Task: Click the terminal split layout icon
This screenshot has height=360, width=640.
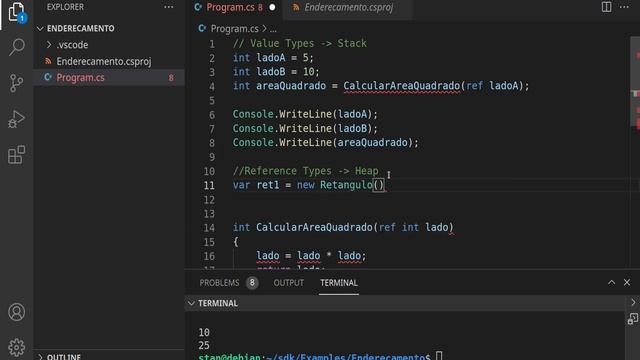Action: click(x=633, y=319)
